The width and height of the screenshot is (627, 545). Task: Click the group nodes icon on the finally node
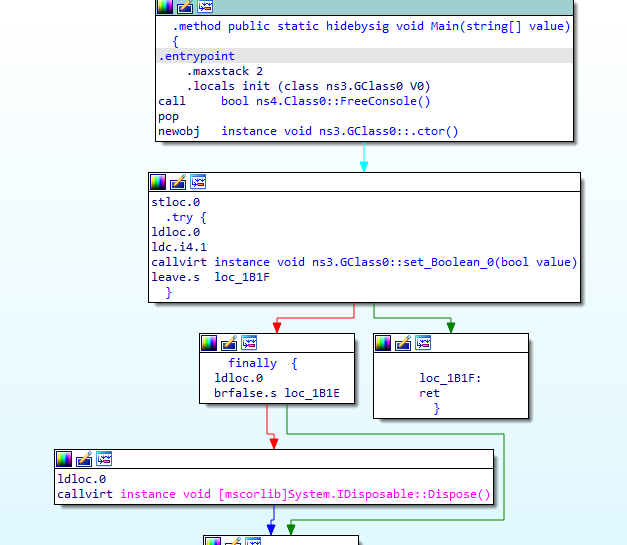pyautogui.click(x=249, y=343)
